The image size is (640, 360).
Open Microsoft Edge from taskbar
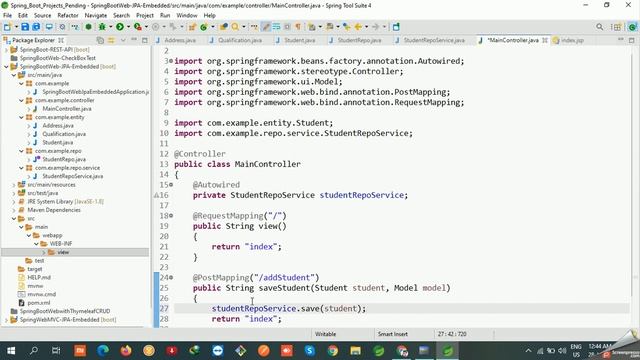tap(103, 351)
